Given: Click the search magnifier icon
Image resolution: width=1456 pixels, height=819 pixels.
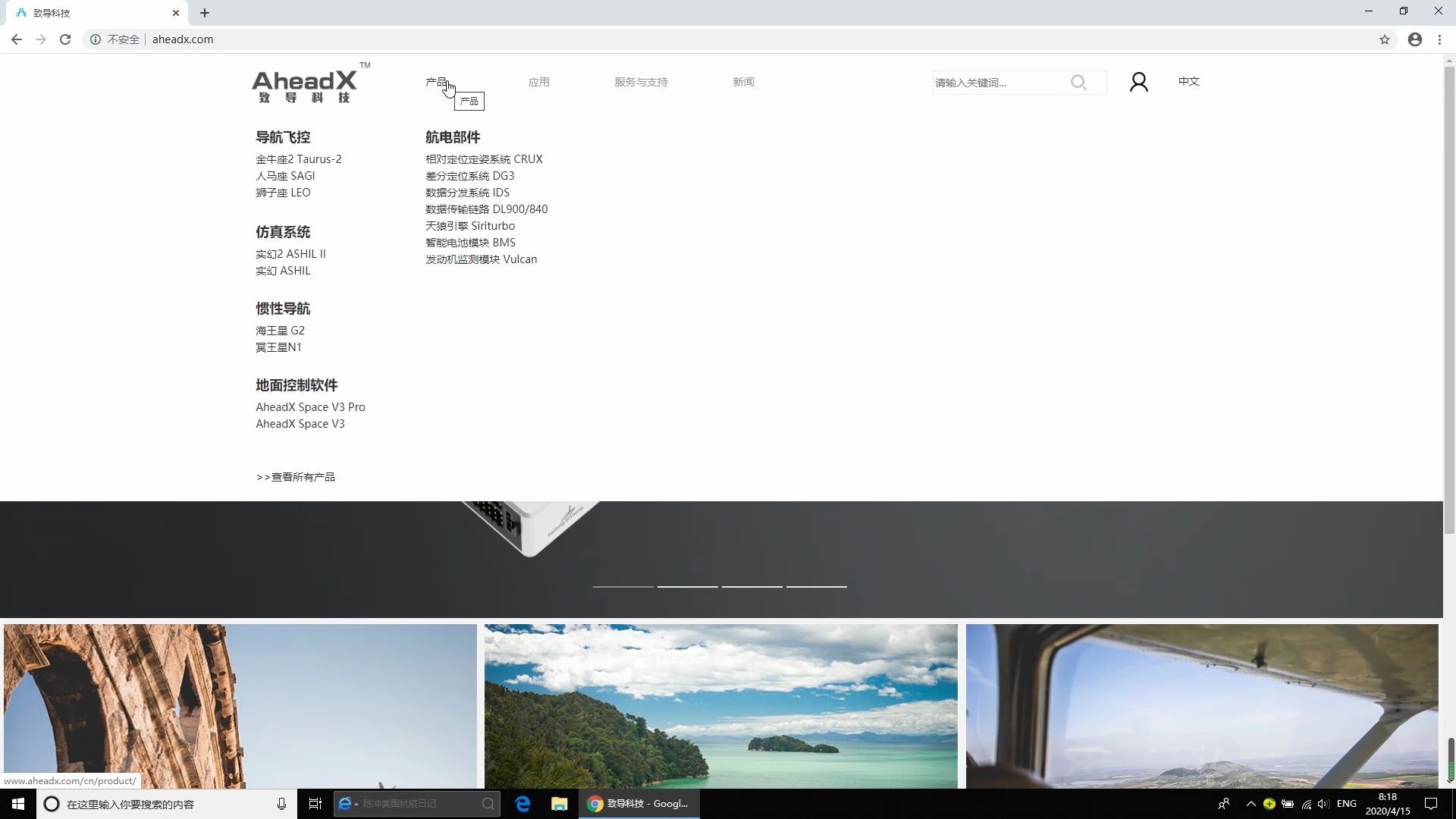Looking at the screenshot, I should (x=1078, y=82).
